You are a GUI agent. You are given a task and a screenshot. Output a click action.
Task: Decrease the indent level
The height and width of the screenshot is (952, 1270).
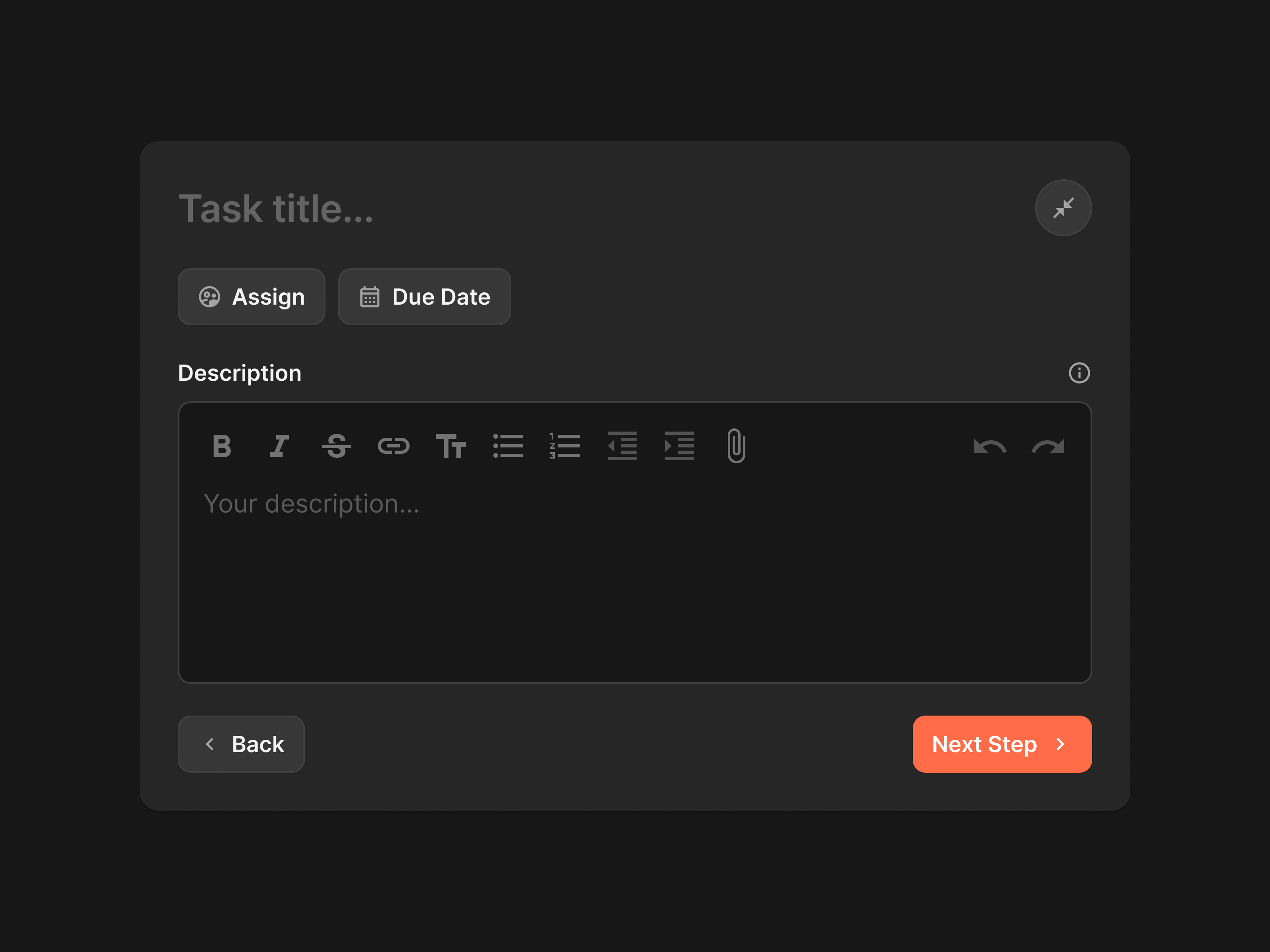tap(622, 446)
